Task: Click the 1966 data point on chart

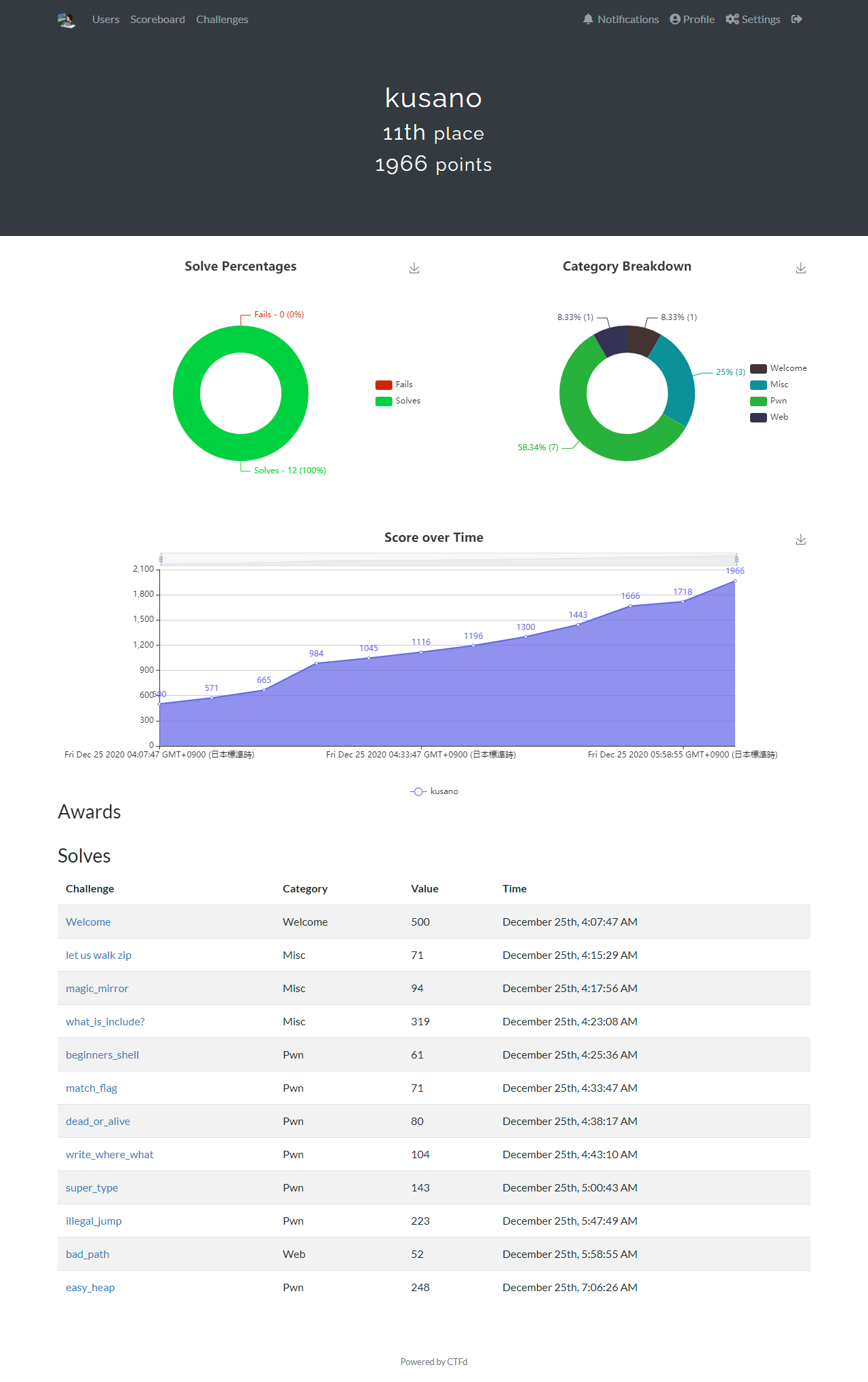Action: 735,580
